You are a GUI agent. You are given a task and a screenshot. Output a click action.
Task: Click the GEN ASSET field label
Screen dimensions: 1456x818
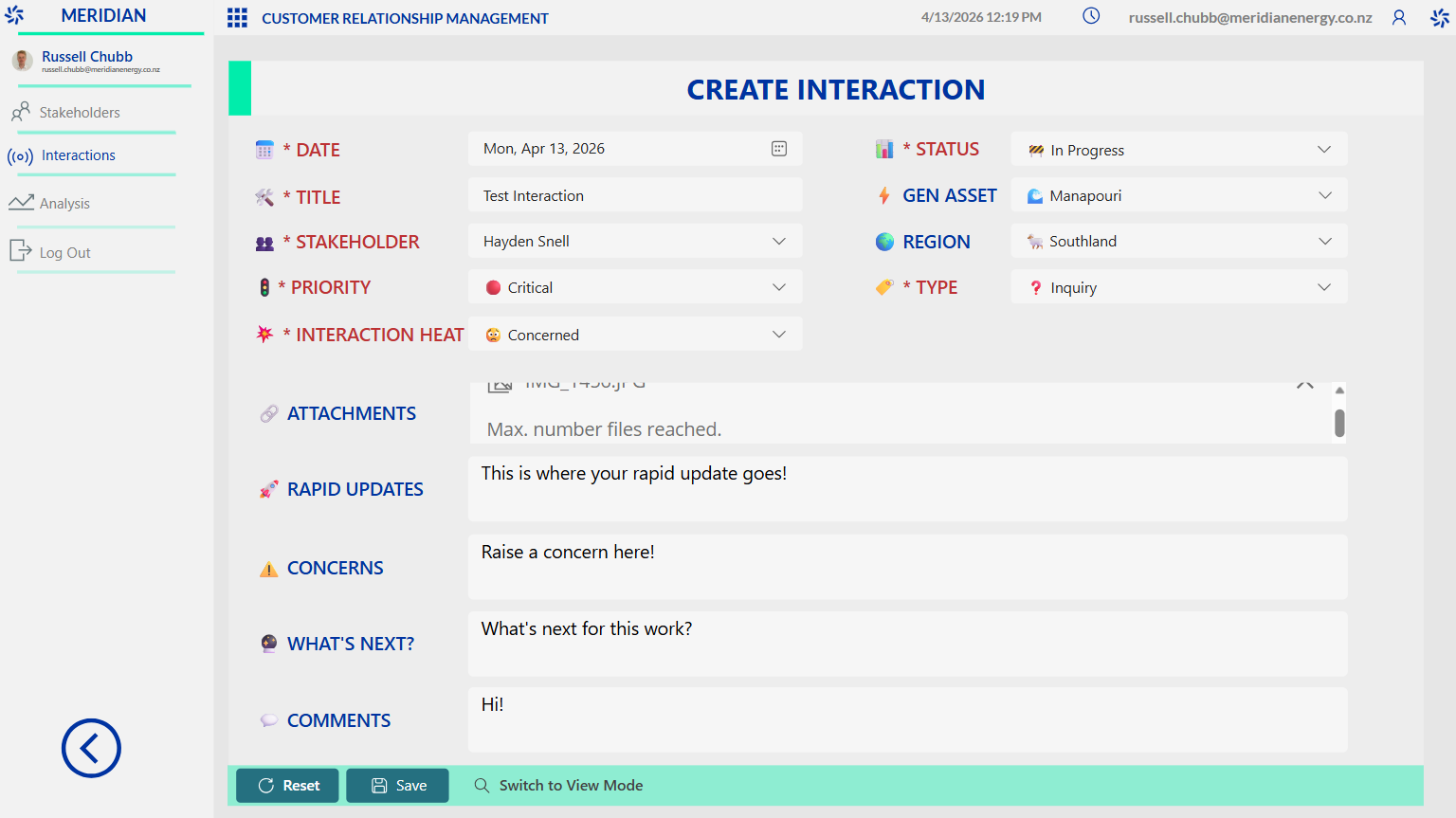[x=950, y=195]
